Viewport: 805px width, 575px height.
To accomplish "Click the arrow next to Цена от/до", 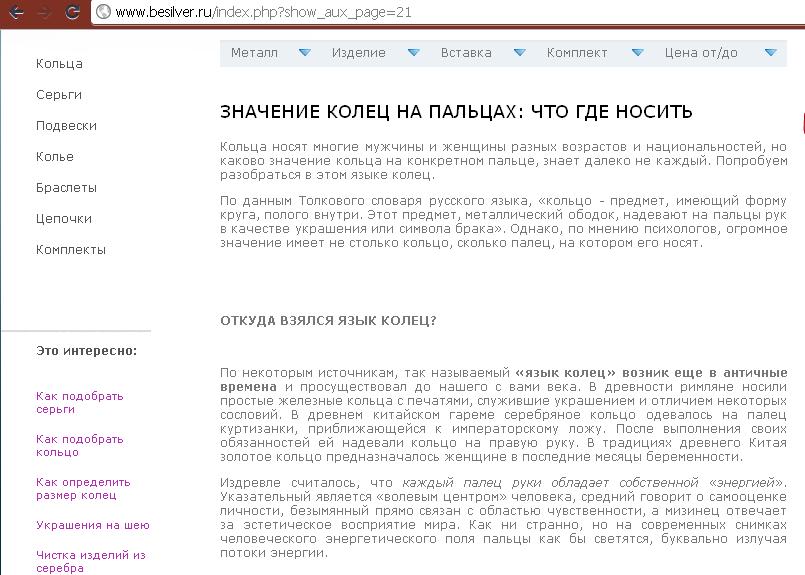I will pos(771,52).
